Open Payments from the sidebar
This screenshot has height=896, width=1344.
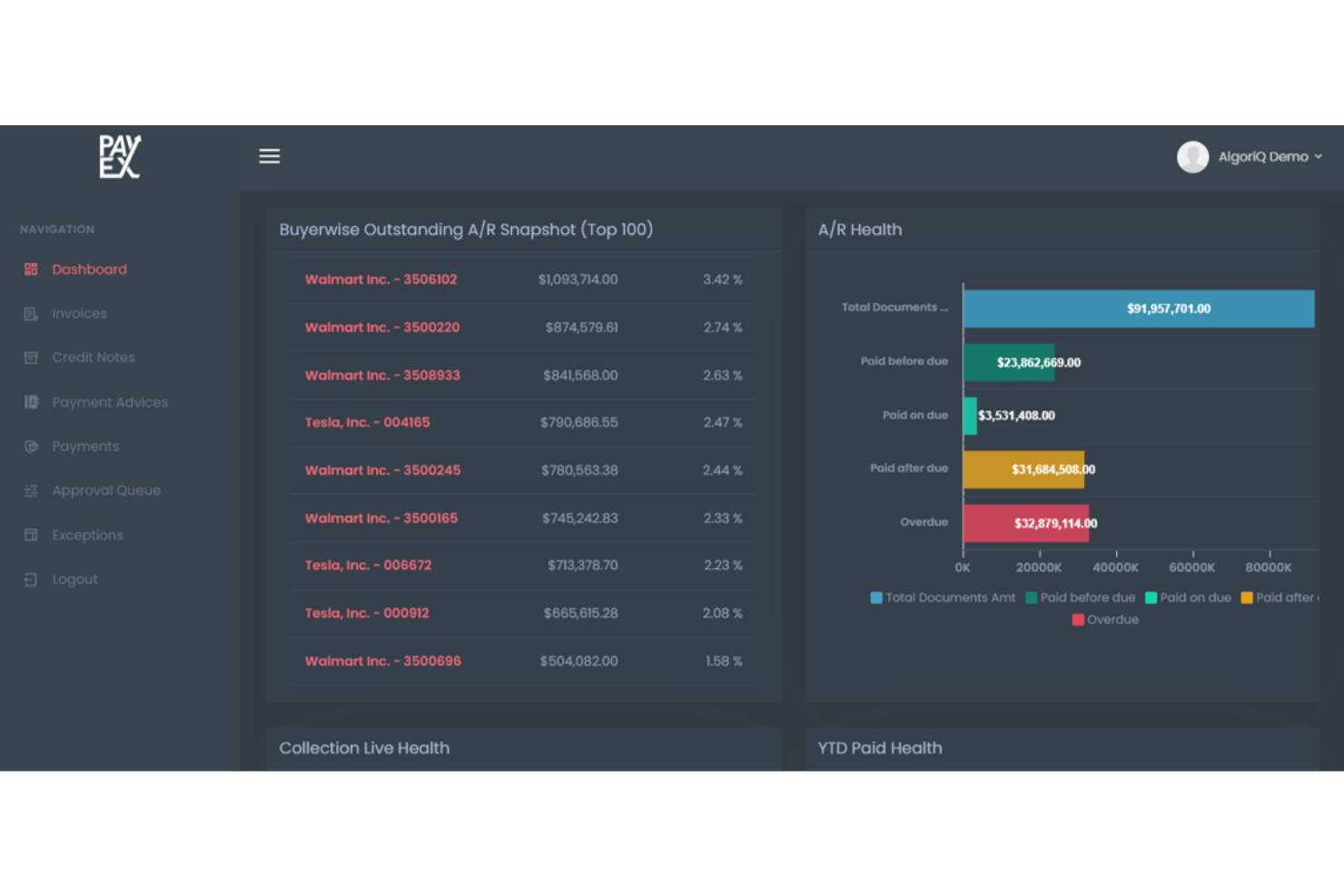85,447
